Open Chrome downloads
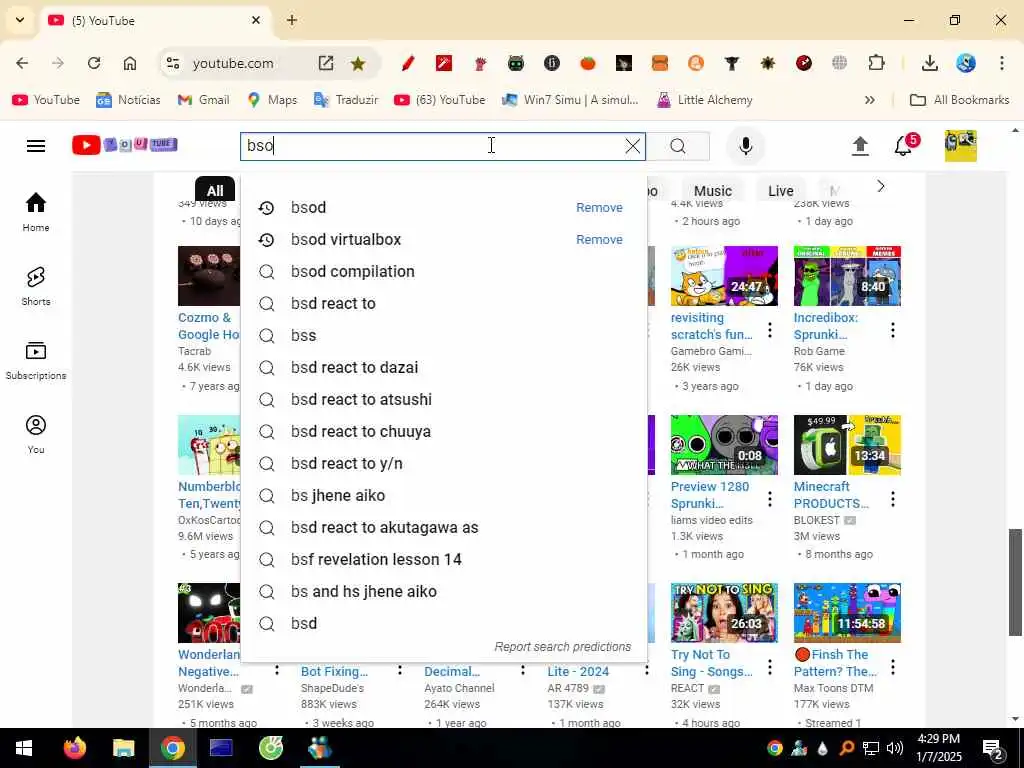 click(x=930, y=63)
